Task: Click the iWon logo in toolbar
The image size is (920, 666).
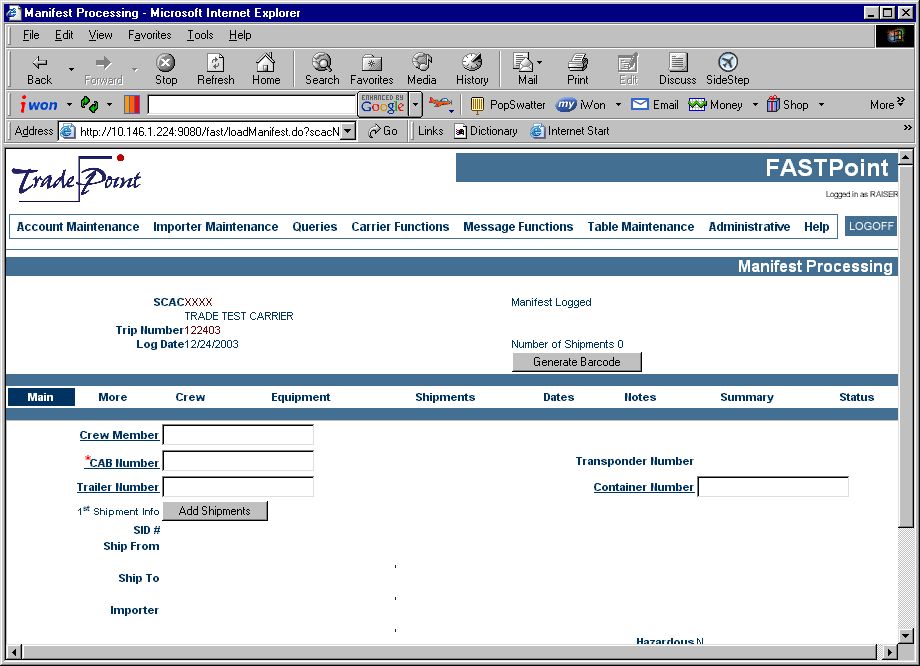Action: (39, 105)
